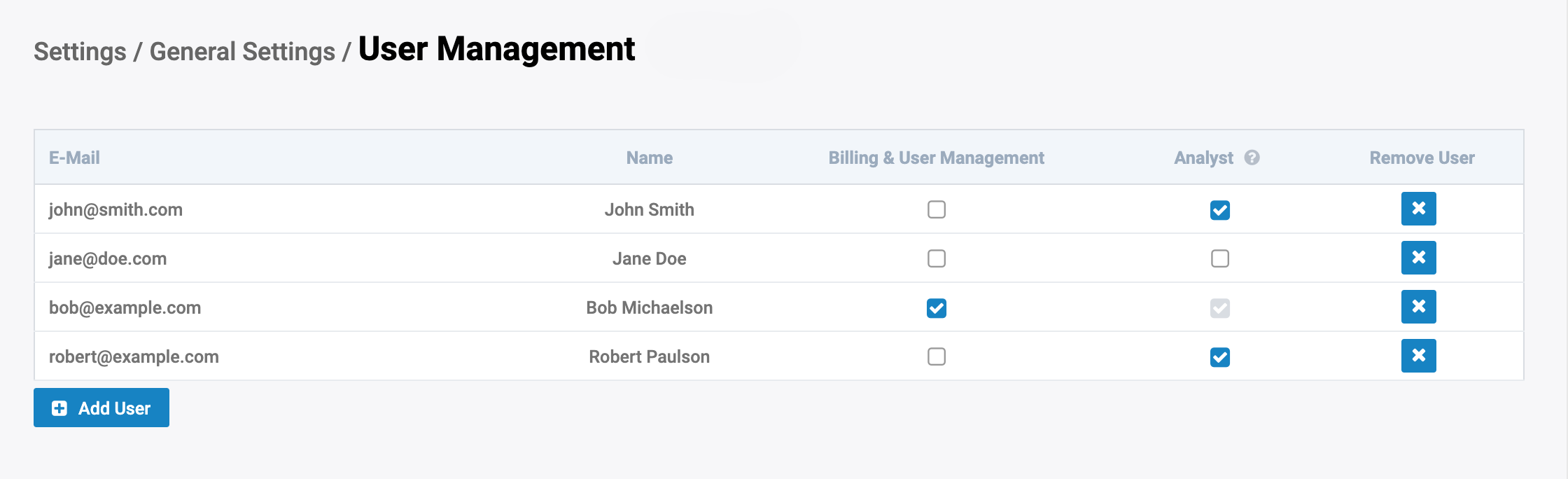The height and width of the screenshot is (479, 1568).
Task: Open General Settings breadcrumb link
Action: click(x=242, y=52)
